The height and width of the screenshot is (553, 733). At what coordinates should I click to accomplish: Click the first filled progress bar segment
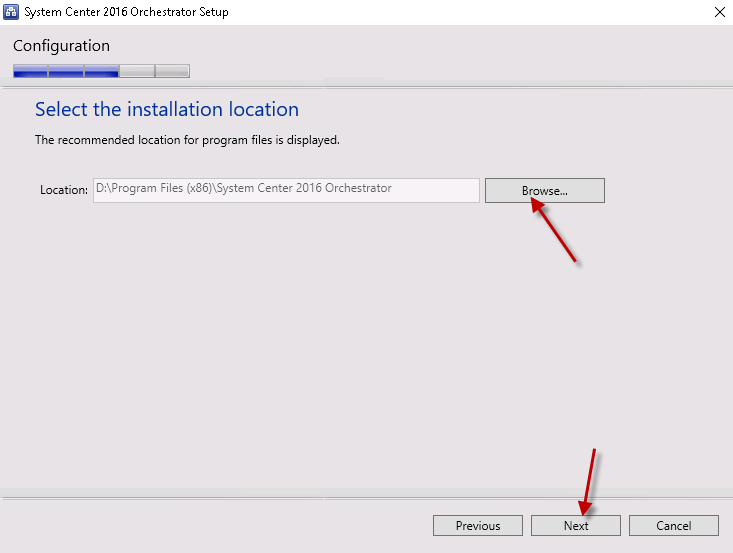tap(30, 71)
